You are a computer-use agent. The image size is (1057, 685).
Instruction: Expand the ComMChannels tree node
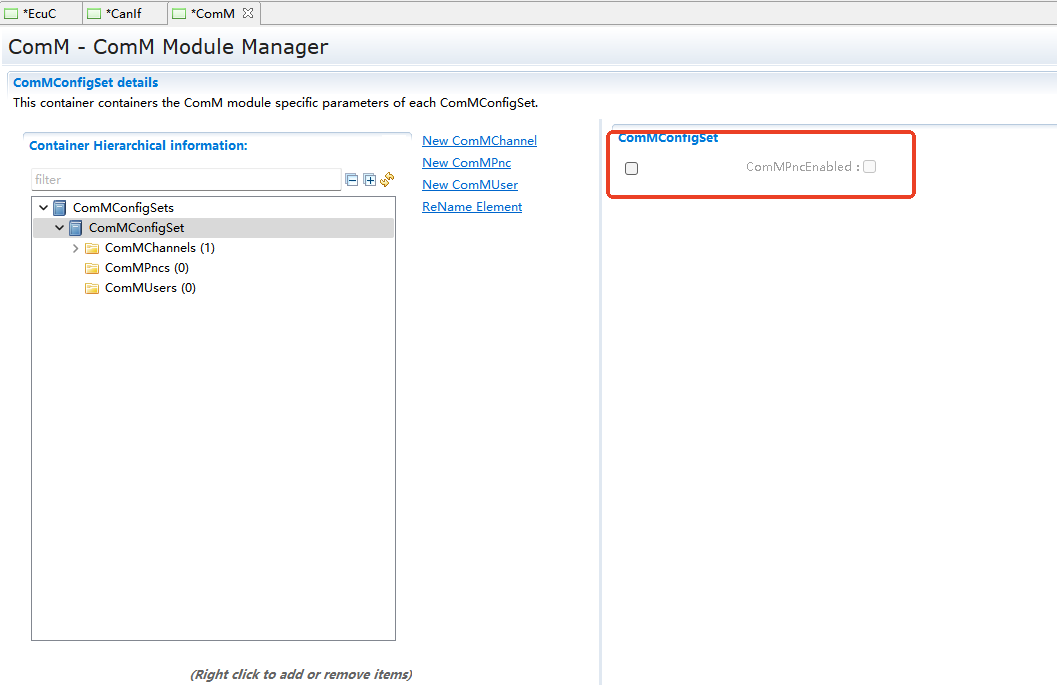pyautogui.click(x=75, y=248)
